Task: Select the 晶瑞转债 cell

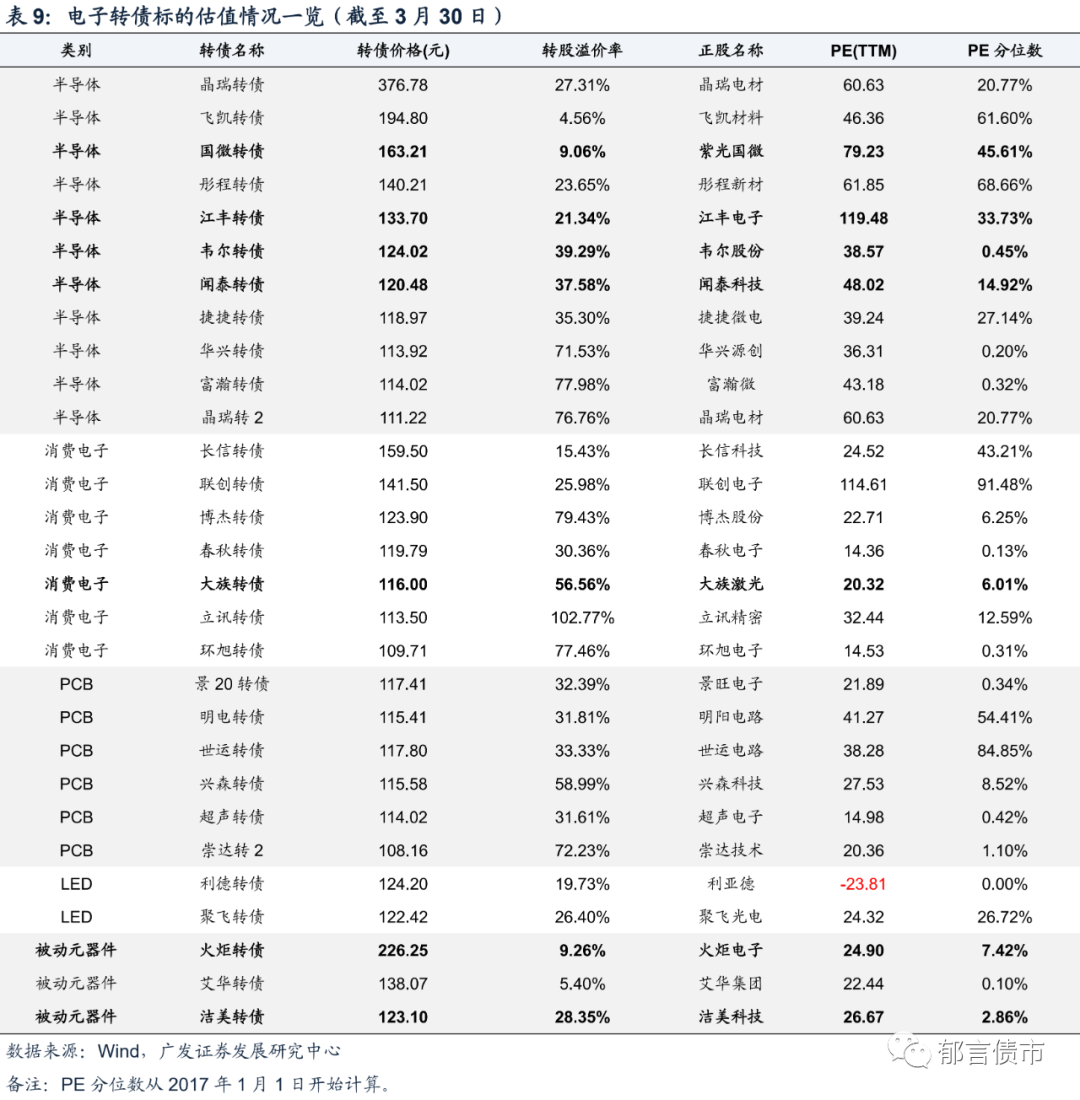Action: click(x=232, y=85)
